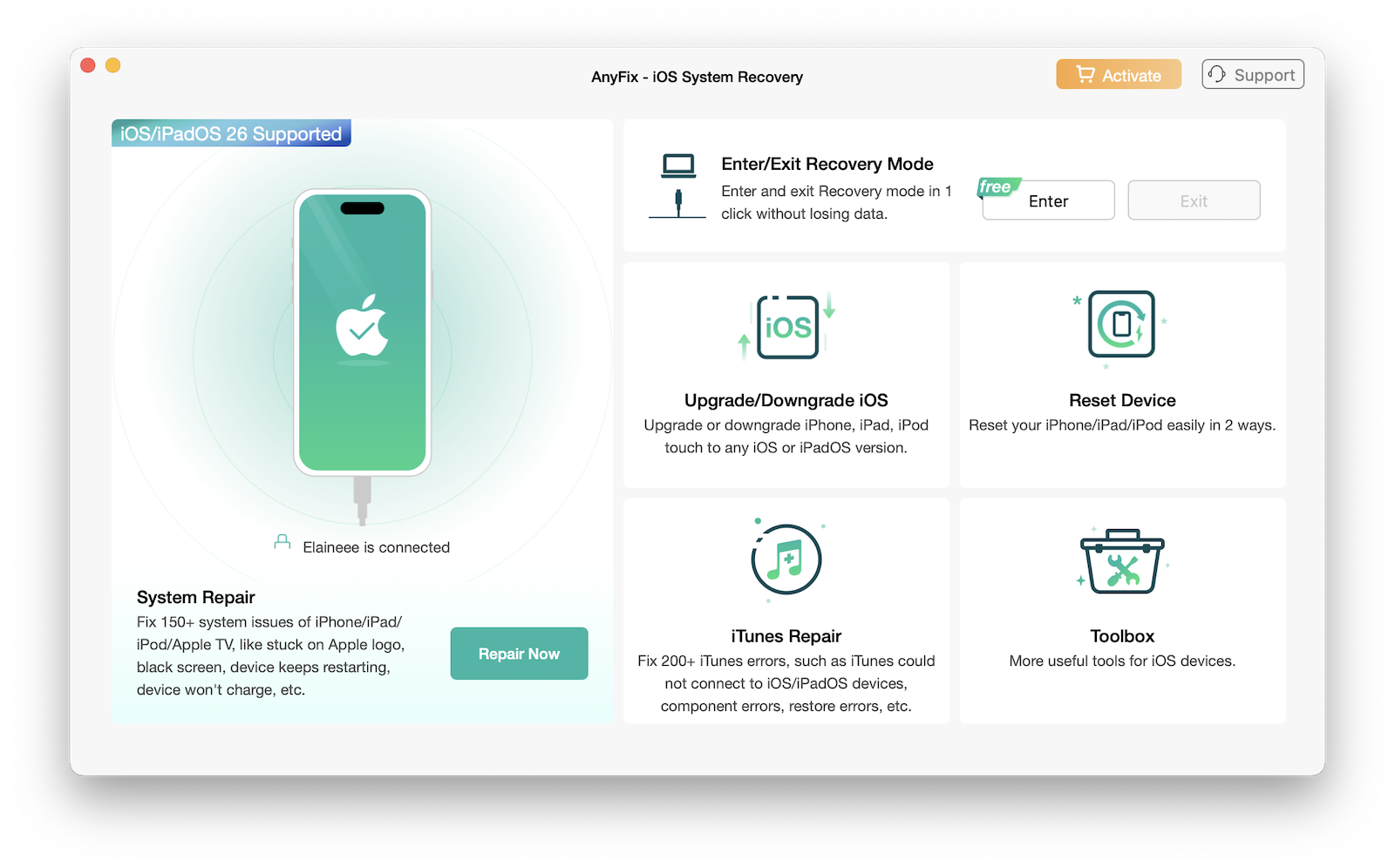
Task: Click More useful tools for iOS devices text
Action: click(x=1122, y=661)
